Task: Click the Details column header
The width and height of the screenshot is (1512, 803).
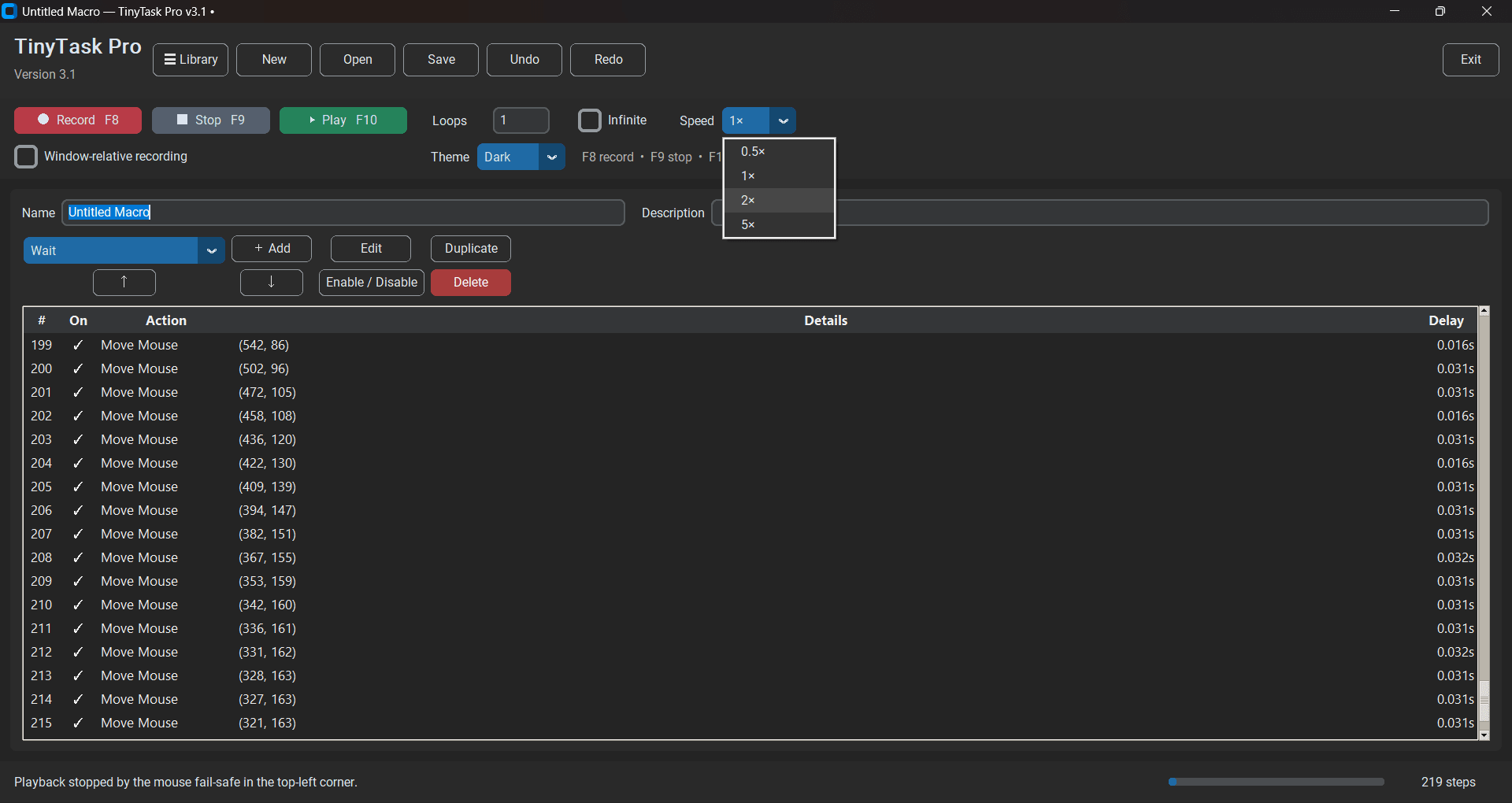Action: [x=826, y=320]
